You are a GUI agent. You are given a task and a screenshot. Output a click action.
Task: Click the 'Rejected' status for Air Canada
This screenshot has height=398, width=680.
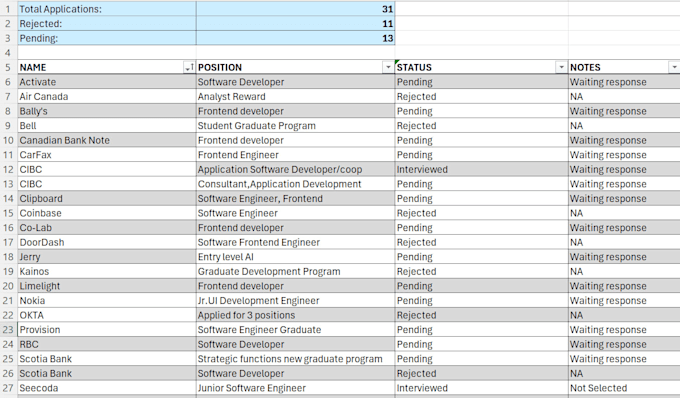[481, 96]
